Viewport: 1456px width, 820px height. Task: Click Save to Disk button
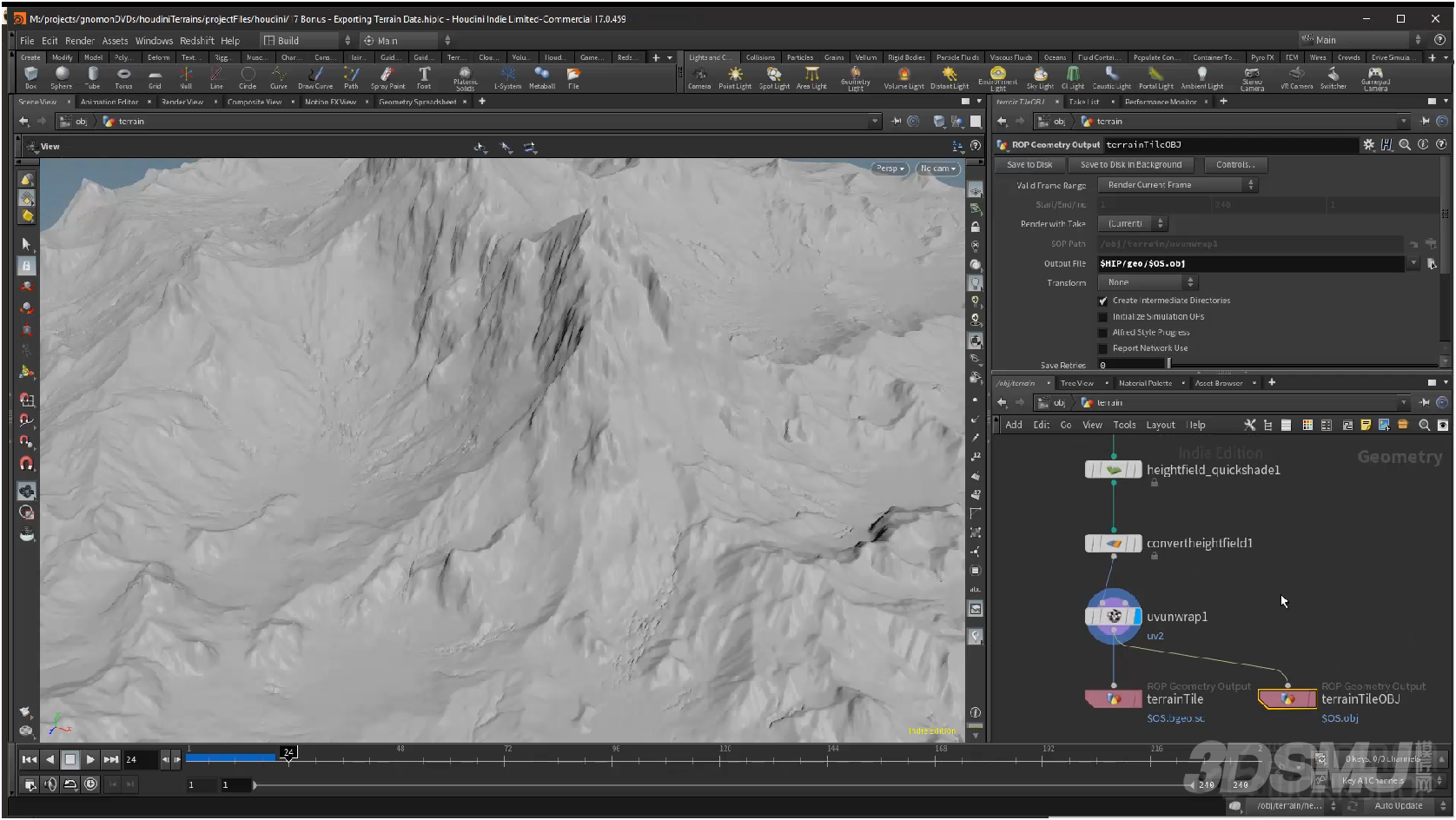tap(1029, 164)
